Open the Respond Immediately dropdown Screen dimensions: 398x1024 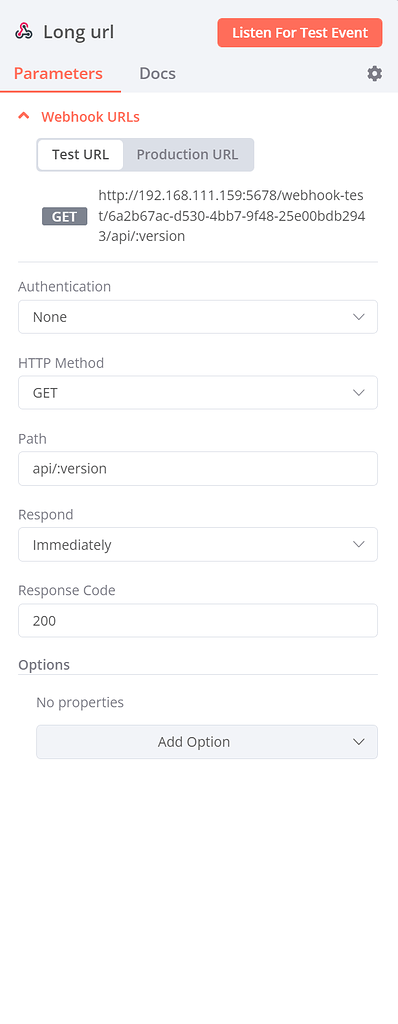[198, 544]
